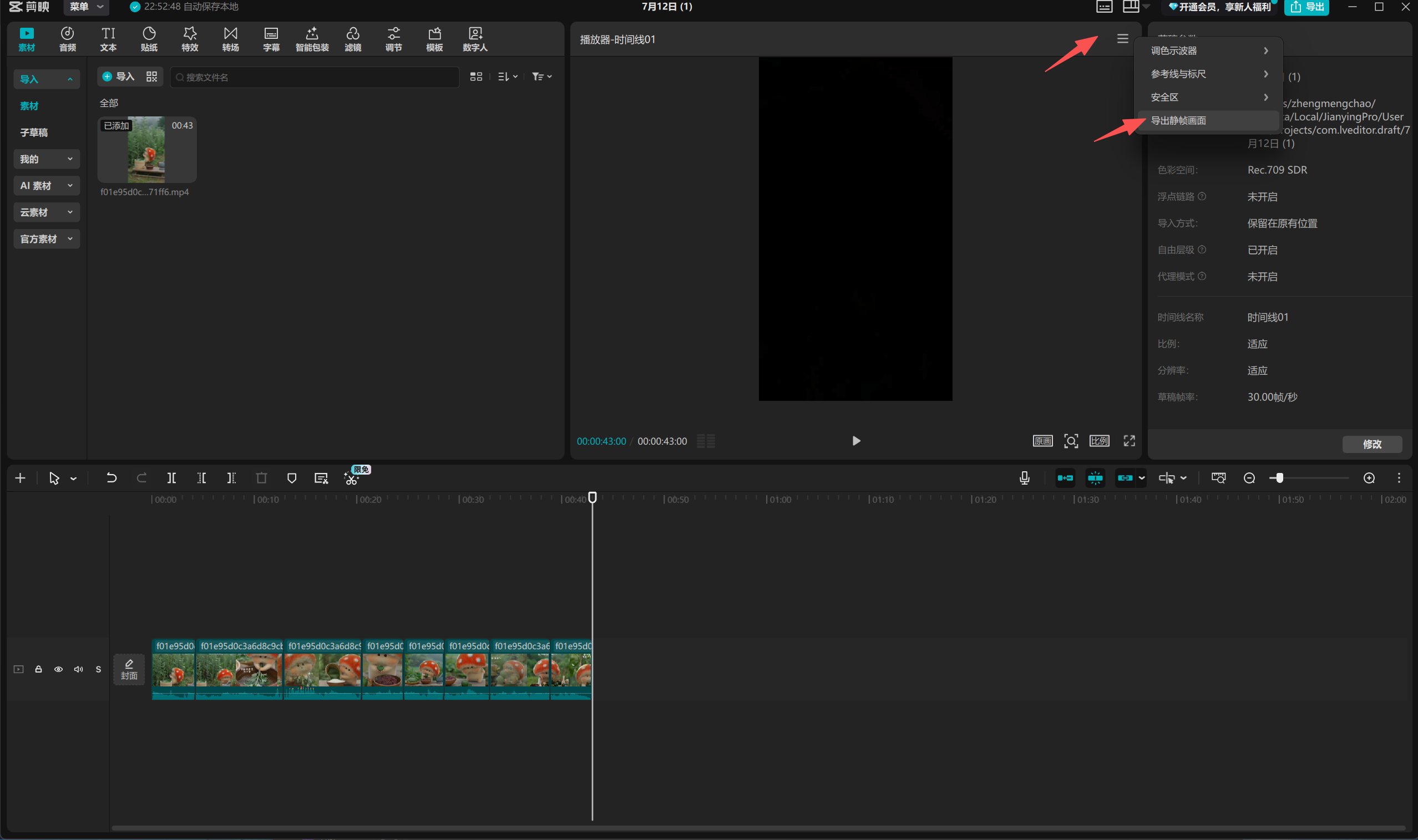Trim clip right of playhead
This screenshot has width=1418, height=840.
(231, 478)
